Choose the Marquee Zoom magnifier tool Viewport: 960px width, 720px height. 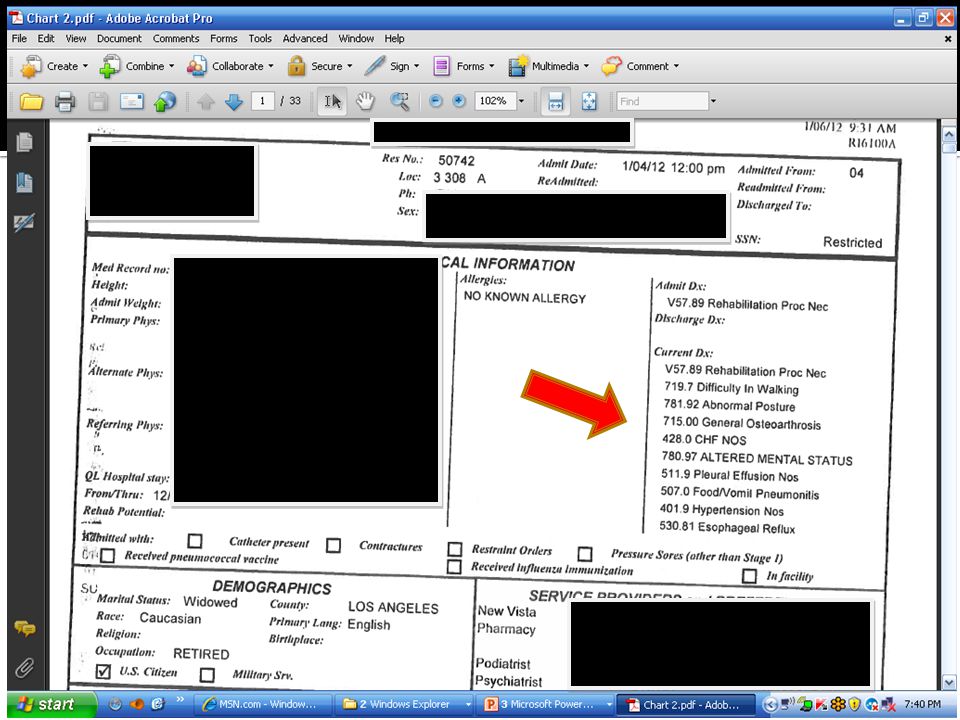coord(400,101)
